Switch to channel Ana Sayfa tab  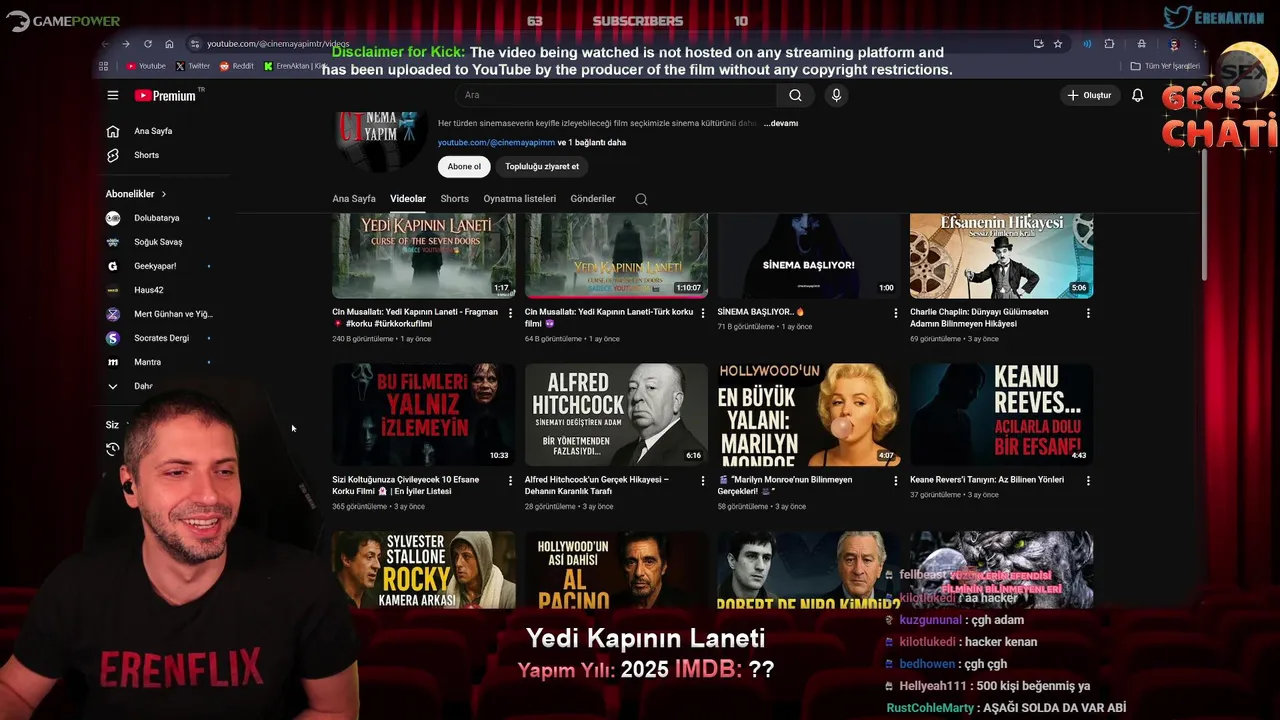354,198
